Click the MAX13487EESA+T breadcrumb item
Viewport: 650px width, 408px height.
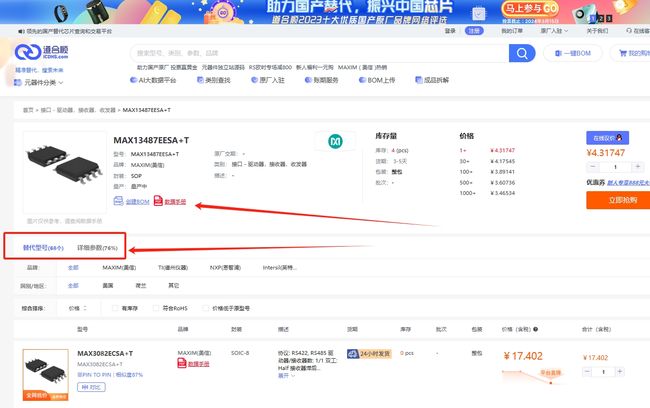coord(146,110)
